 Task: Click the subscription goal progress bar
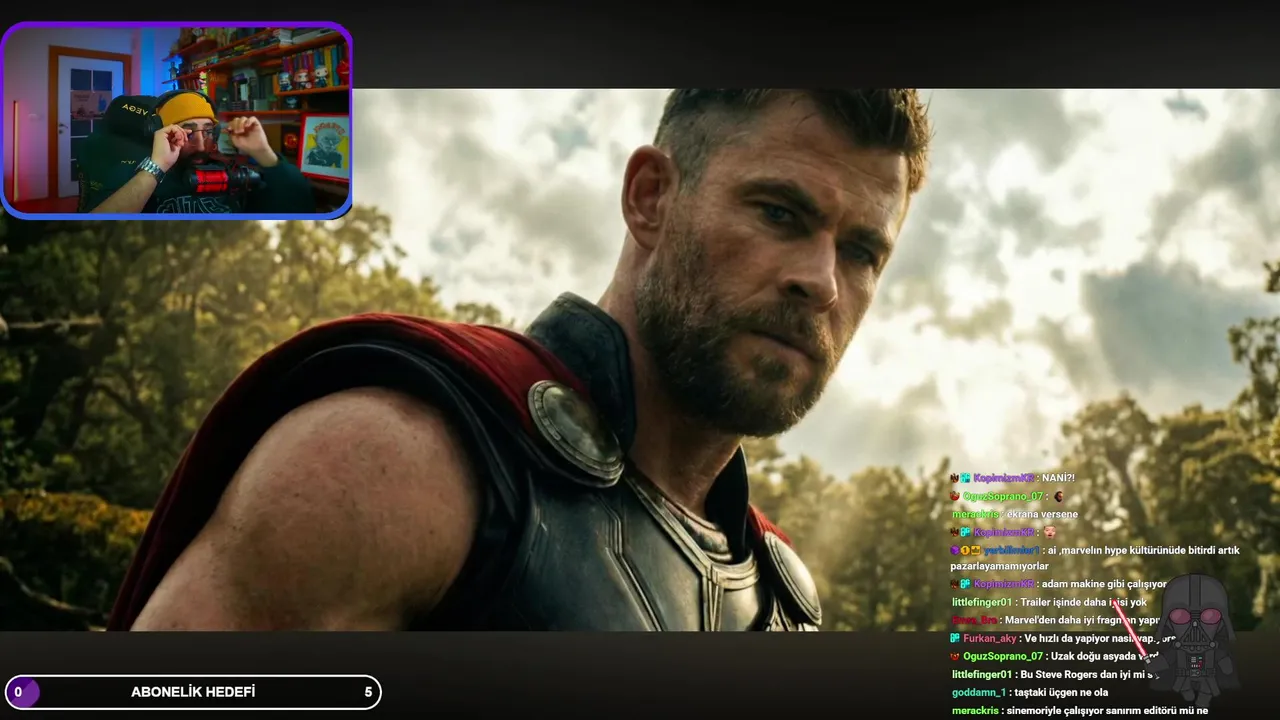point(193,692)
